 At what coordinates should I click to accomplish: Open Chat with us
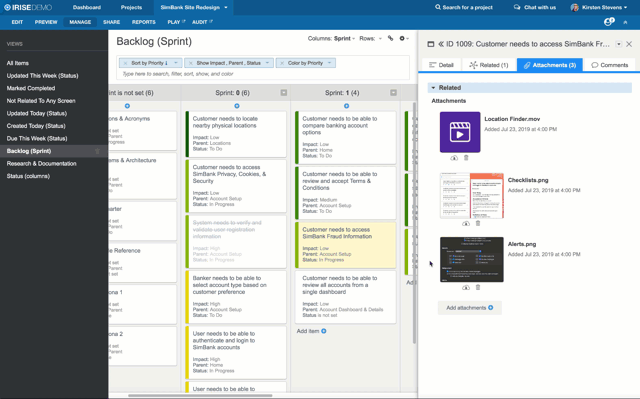point(535,7)
